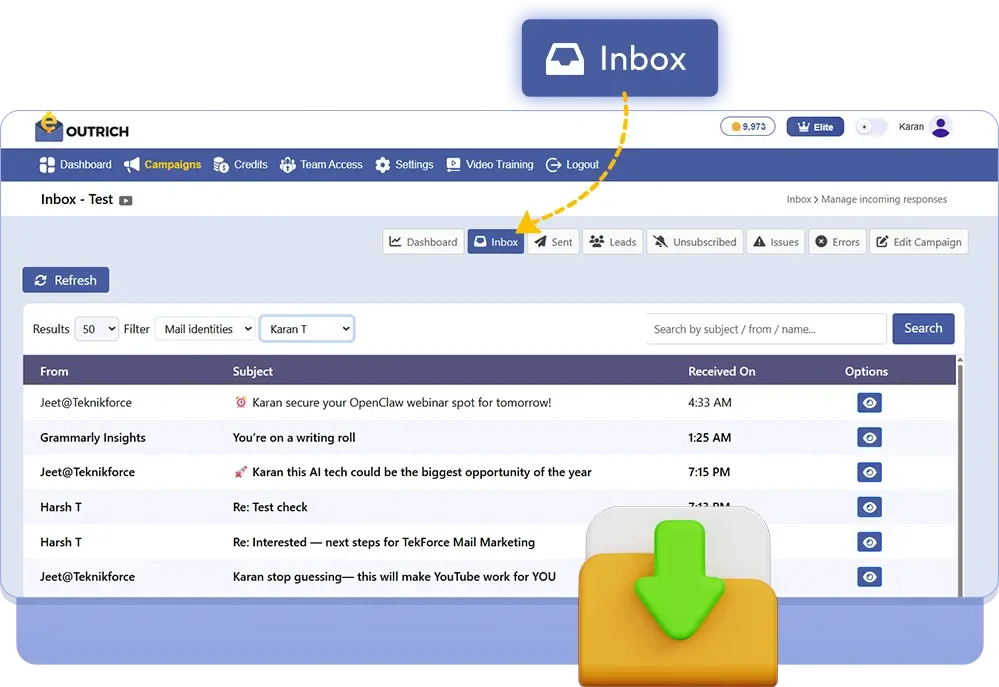Click the AI tech biggest opportunity subject
The width and height of the screenshot is (999, 687).
coord(413,472)
